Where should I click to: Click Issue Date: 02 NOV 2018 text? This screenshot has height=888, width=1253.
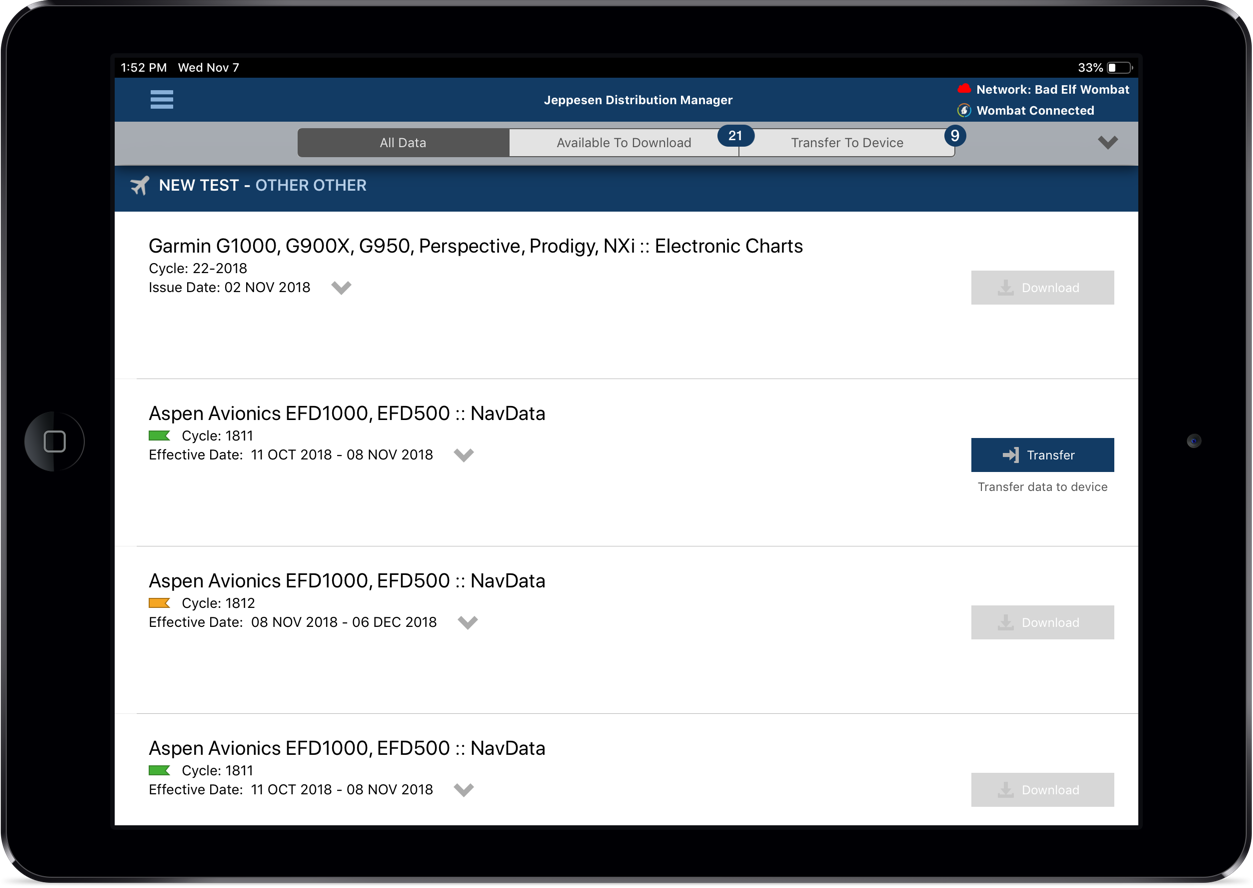pyautogui.click(x=229, y=288)
